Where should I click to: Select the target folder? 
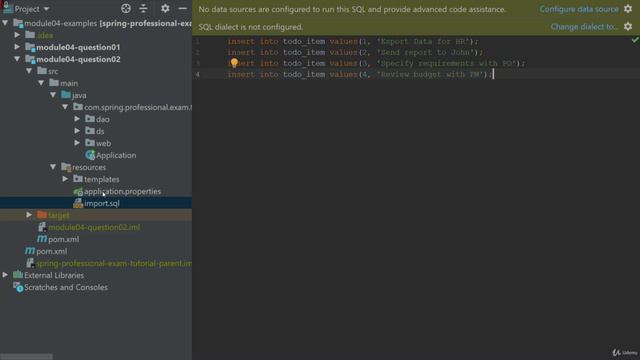pos(58,216)
